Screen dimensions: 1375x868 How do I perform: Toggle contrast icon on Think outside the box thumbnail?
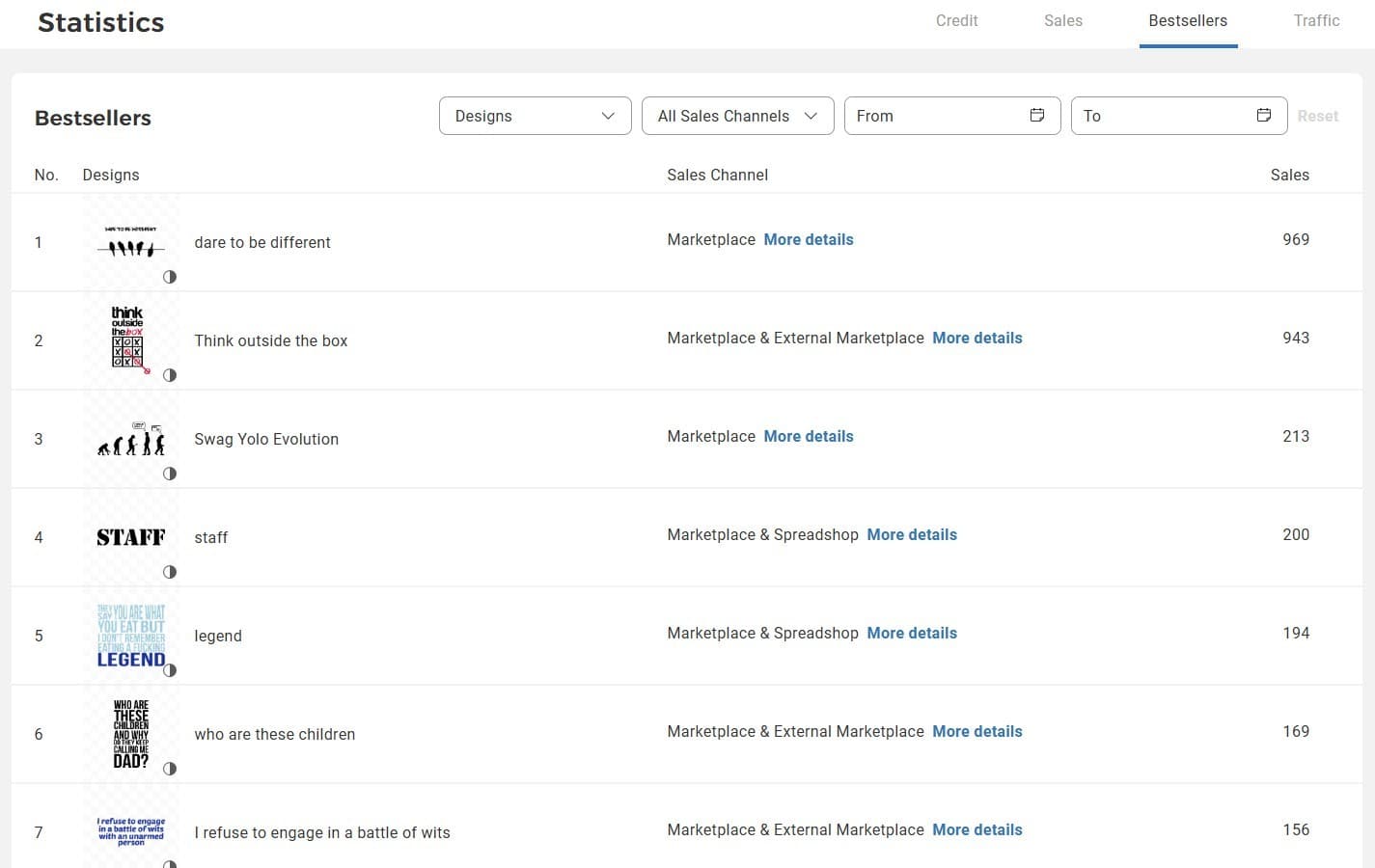[x=170, y=375]
